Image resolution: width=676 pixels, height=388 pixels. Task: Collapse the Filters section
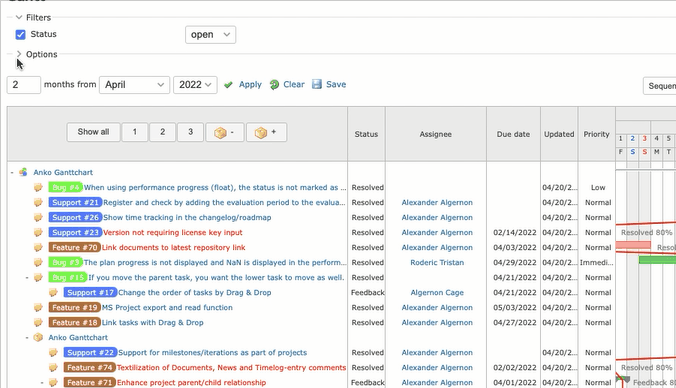coord(19,18)
